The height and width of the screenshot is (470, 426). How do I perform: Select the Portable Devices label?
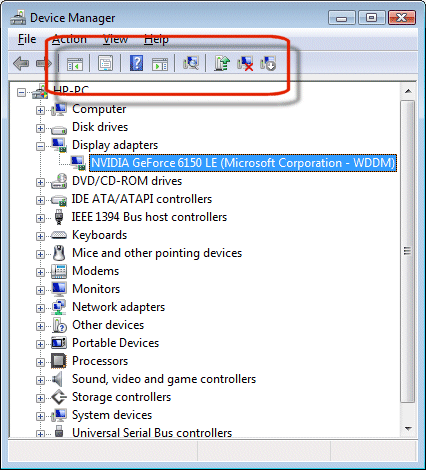(x=115, y=343)
